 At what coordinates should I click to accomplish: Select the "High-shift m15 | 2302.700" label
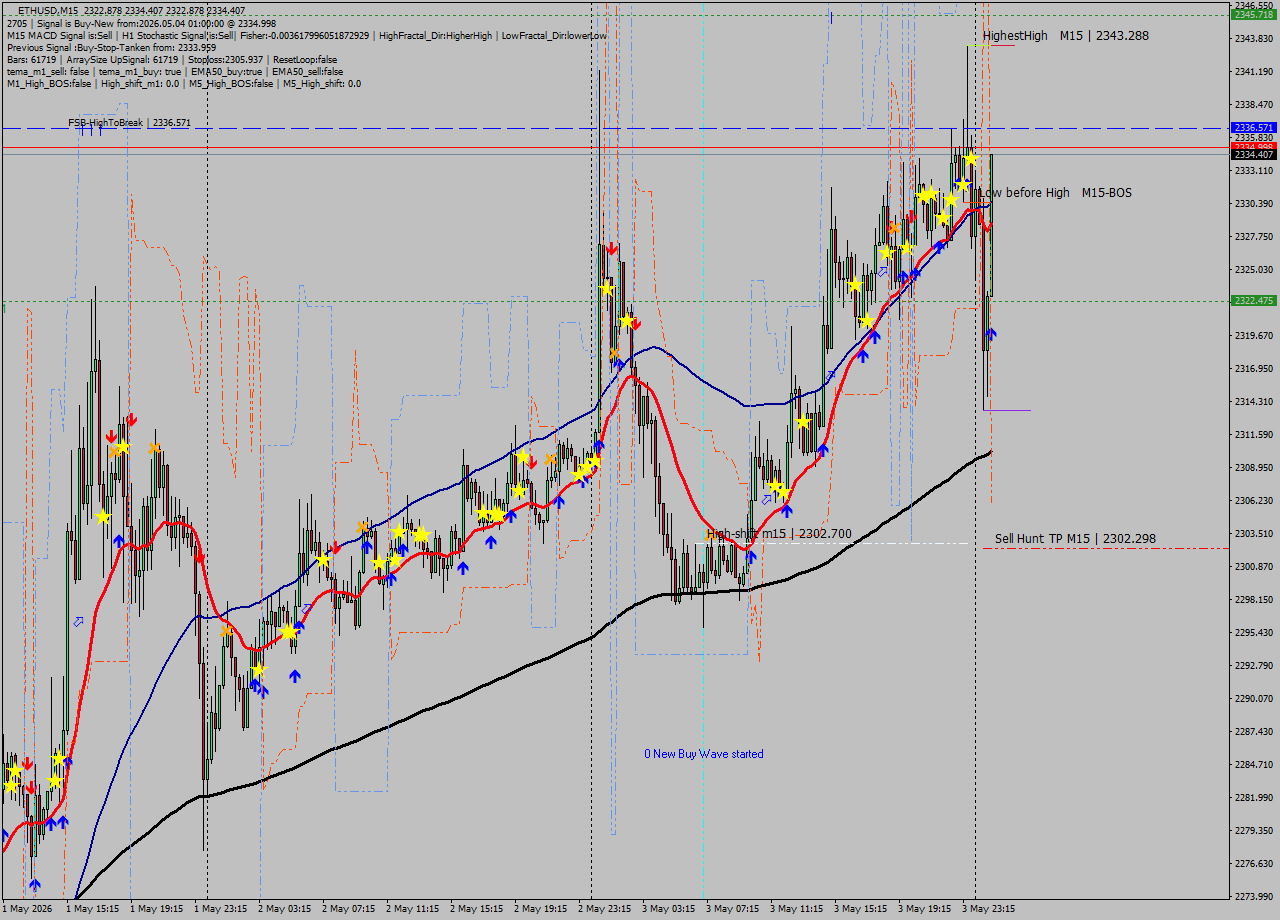tap(779, 534)
